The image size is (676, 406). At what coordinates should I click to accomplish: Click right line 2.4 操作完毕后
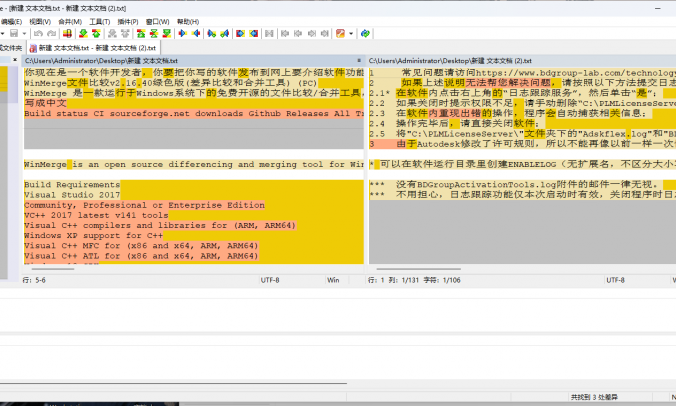522,124
